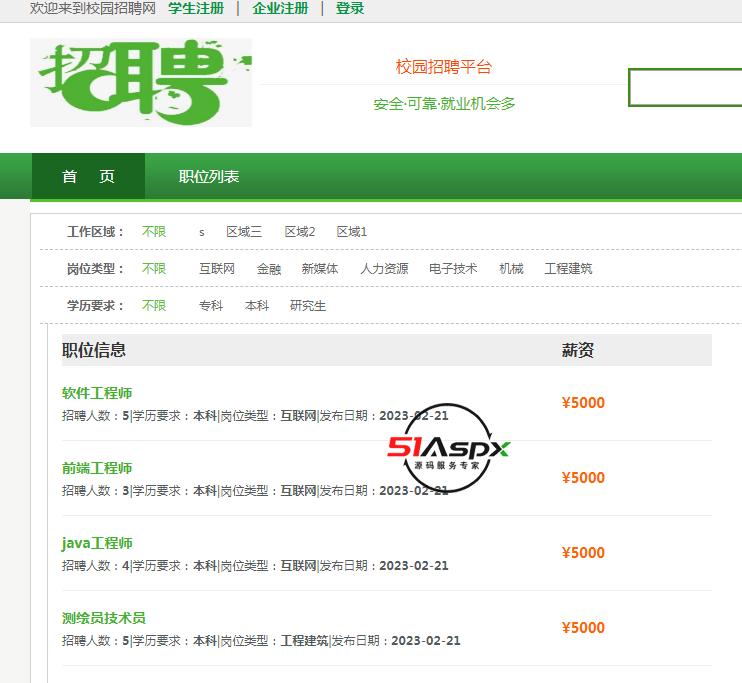Open the 企业注册 registration link
The width and height of the screenshot is (742, 683).
pos(280,8)
